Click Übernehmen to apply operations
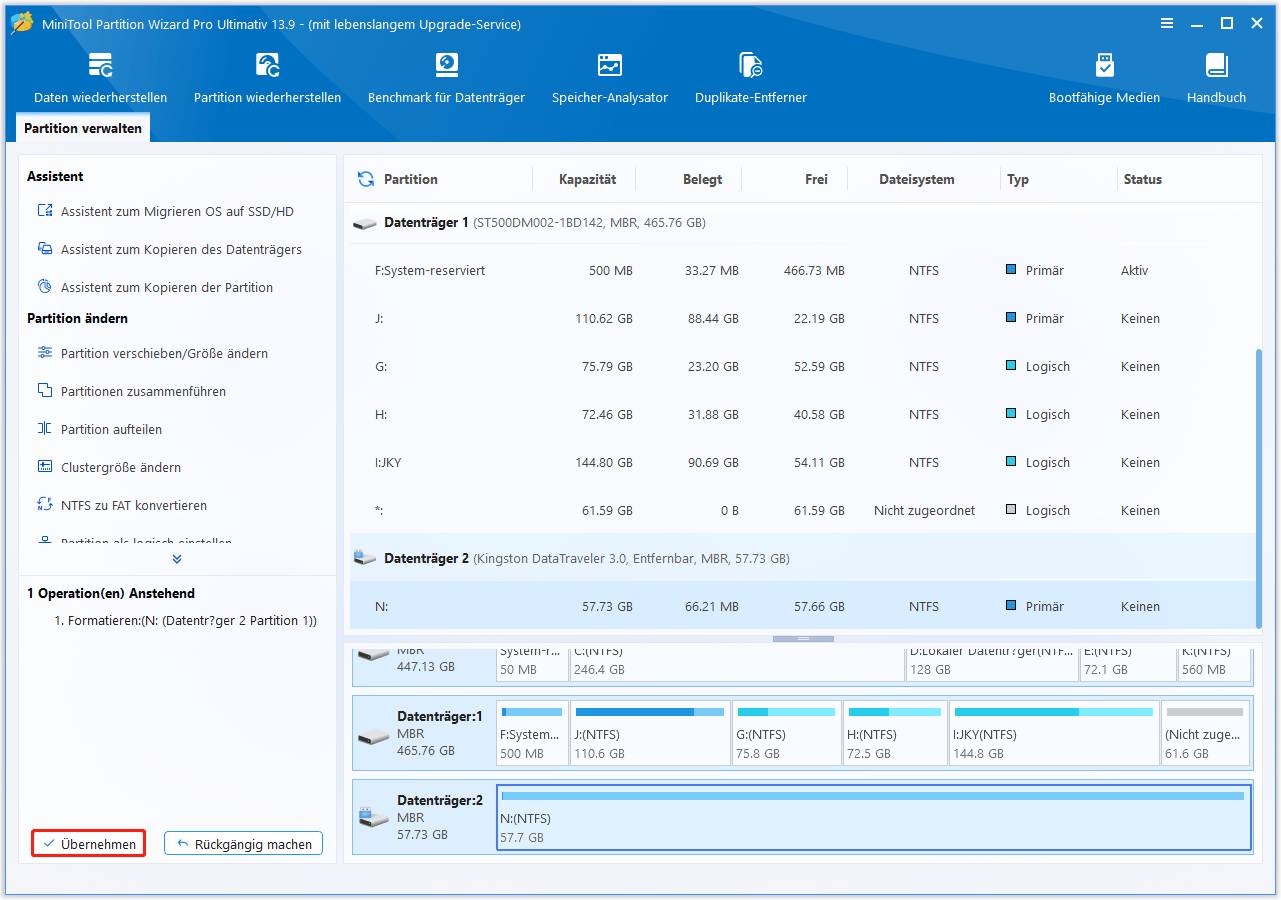Viewport: 1281px width, 900px height. coord(89,844)
